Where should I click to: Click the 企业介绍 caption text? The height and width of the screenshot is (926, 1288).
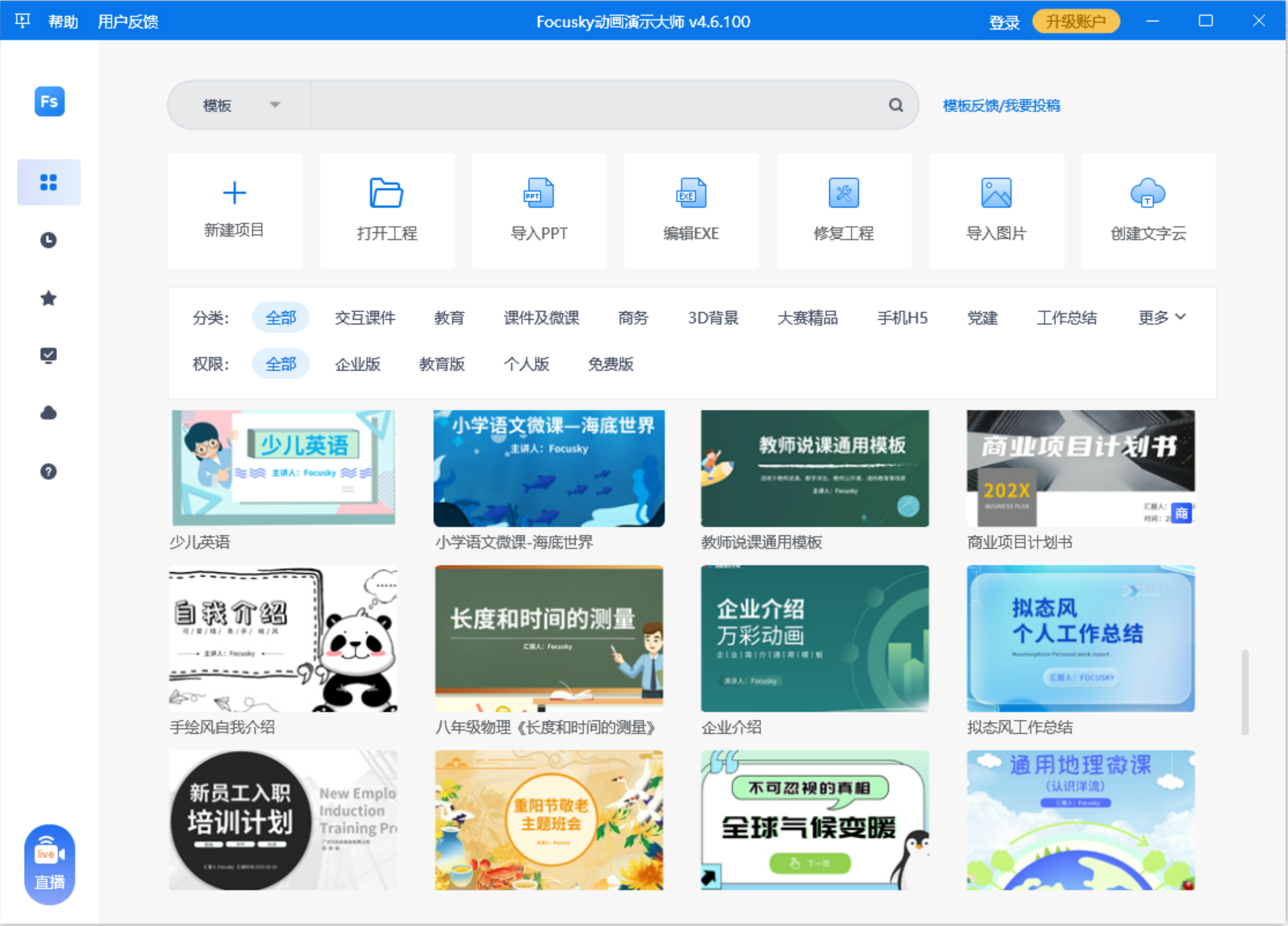731,727
